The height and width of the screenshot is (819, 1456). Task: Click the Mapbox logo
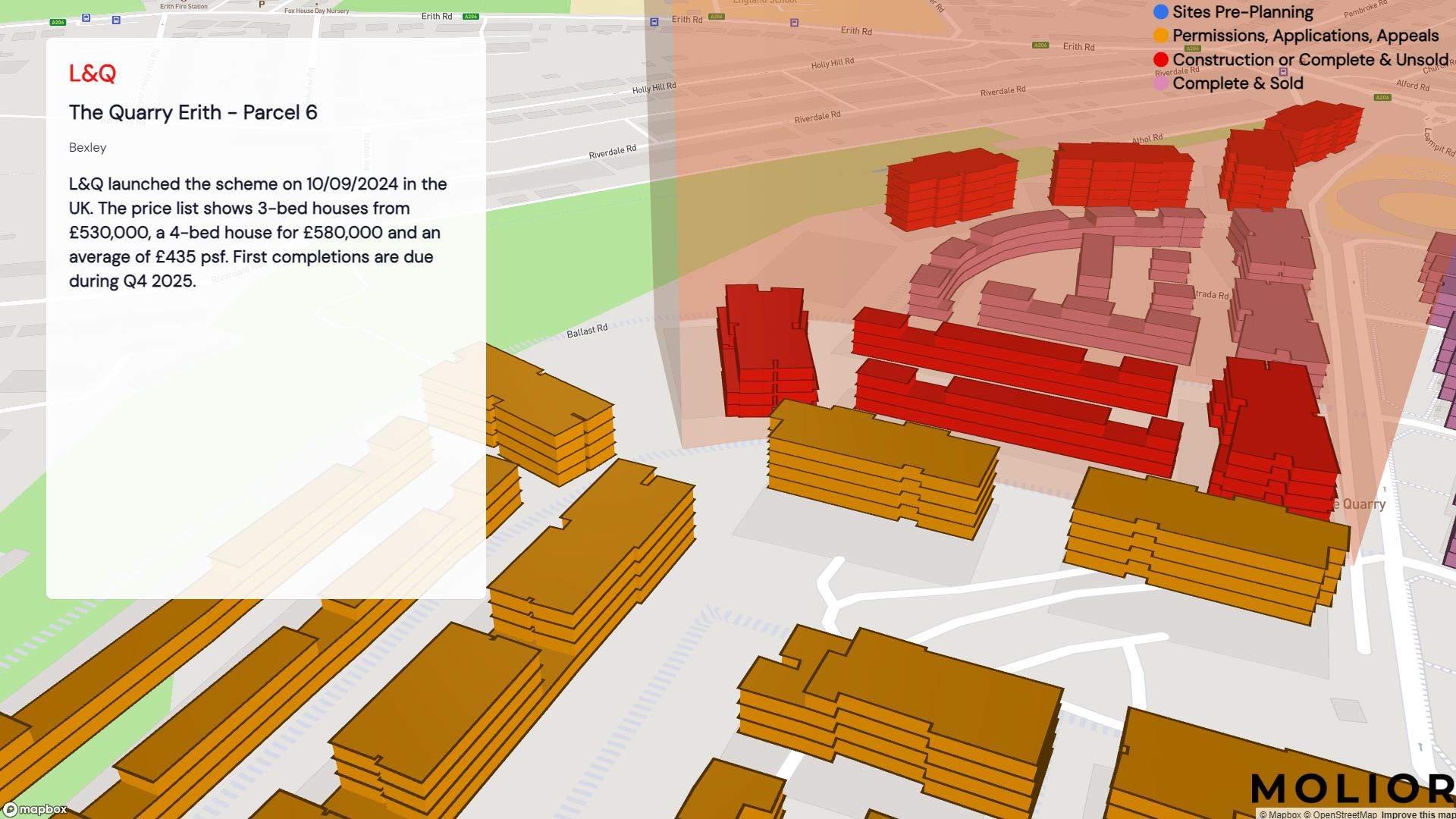click(x=35, y=809)
